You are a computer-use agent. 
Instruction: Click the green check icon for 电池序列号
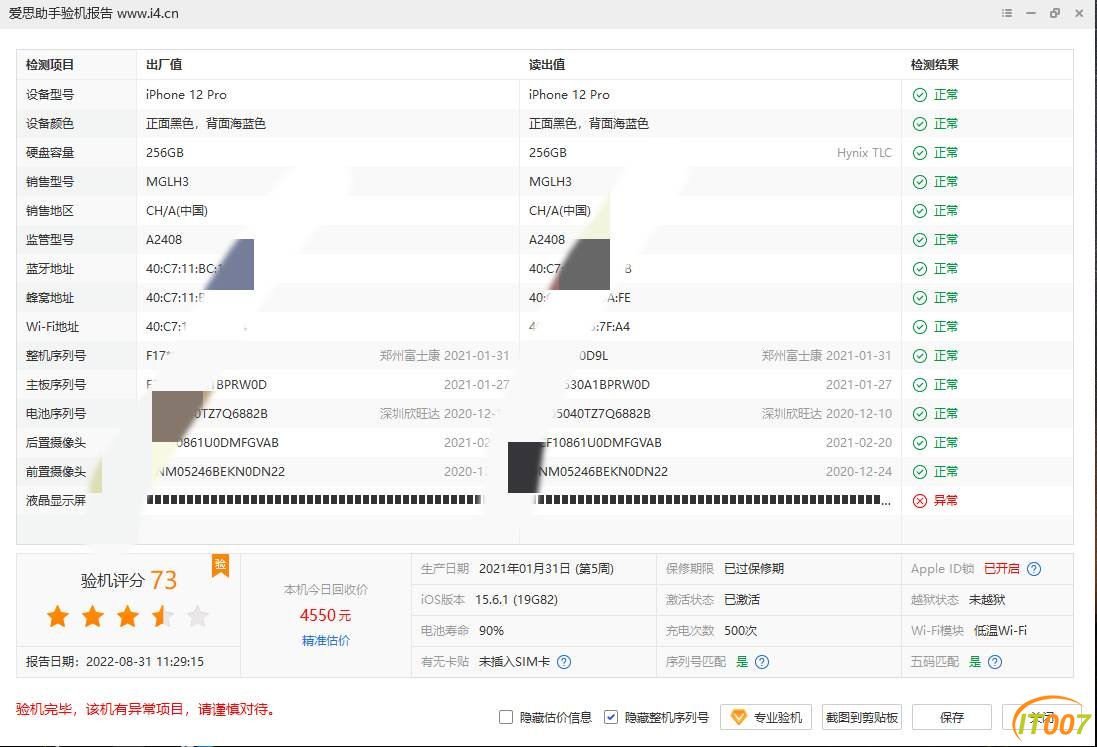pos(920,414)
